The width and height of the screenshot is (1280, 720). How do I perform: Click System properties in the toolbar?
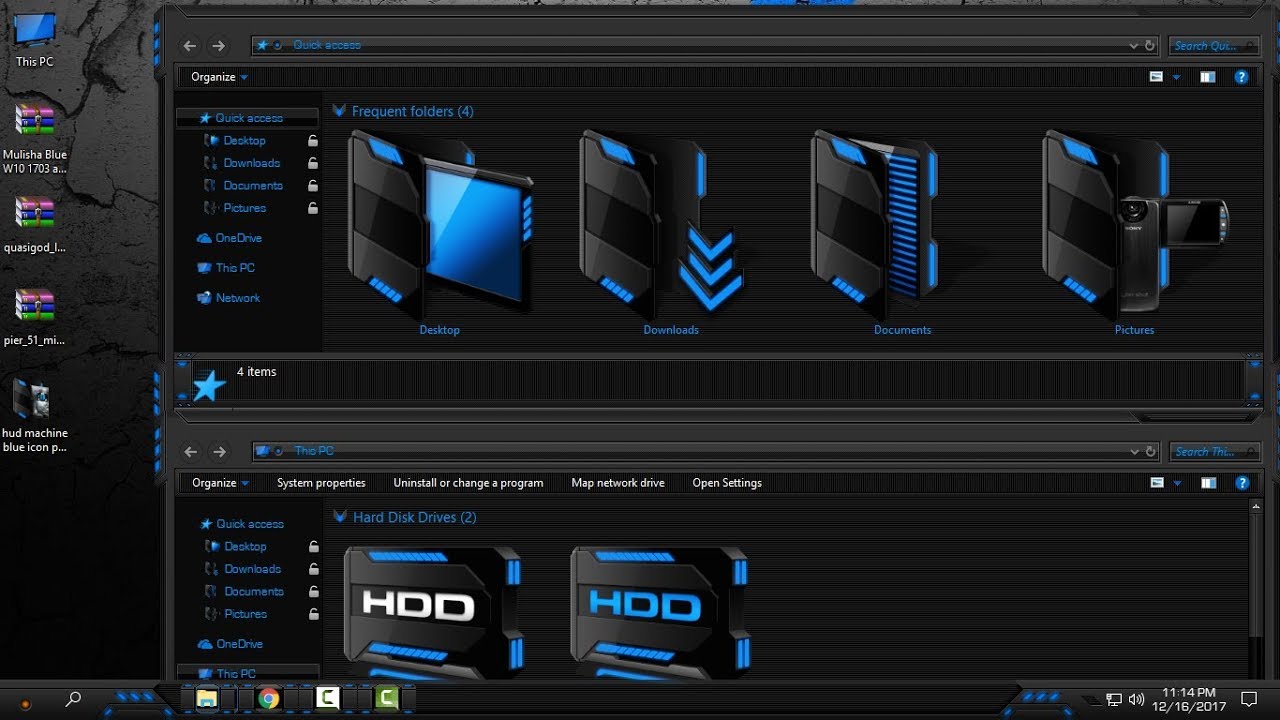[320, 483]
